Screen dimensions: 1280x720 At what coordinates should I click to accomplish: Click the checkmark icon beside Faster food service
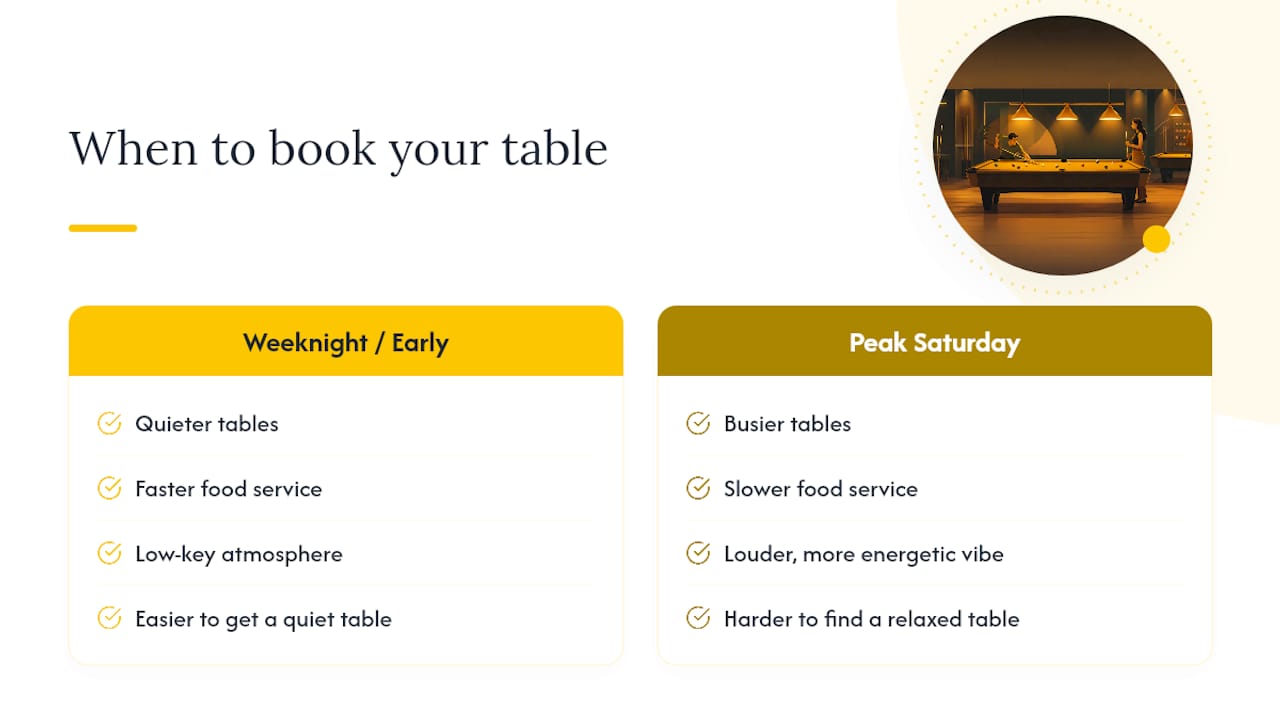click(109, 489)
